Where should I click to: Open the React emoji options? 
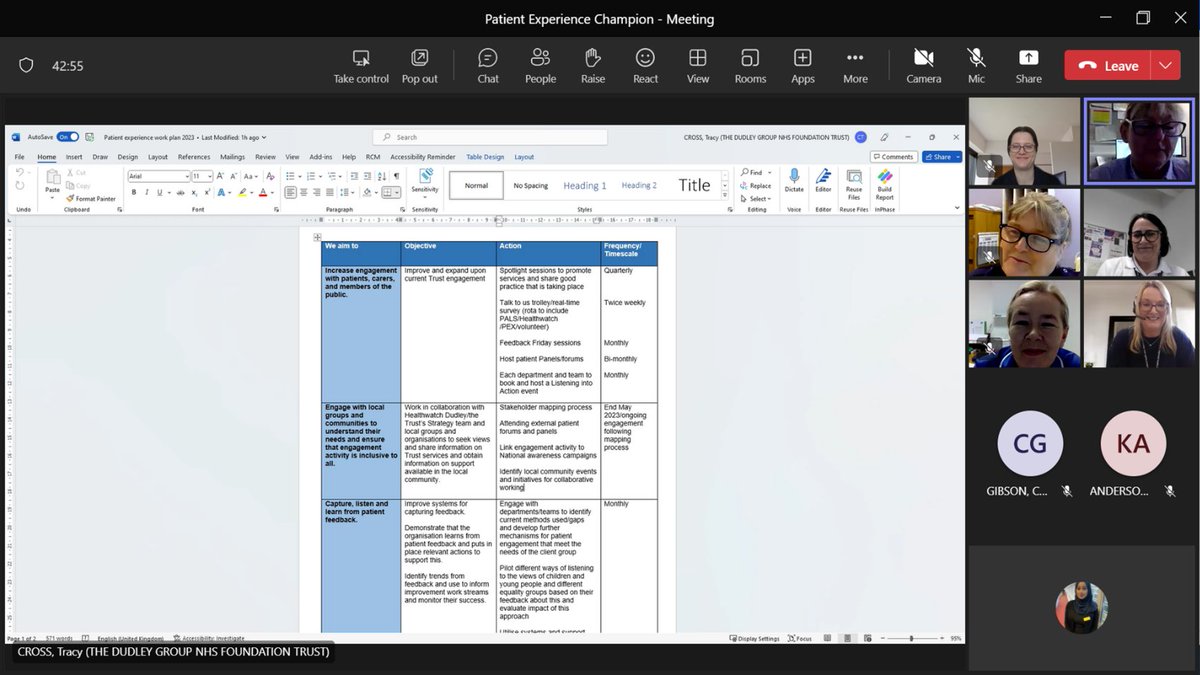[x=645, y=66]
